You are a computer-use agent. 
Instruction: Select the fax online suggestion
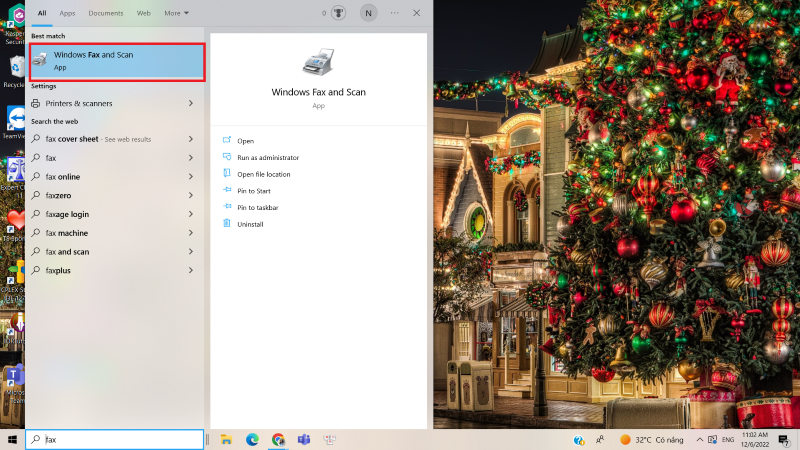pyautogui.click(x=113, y=177)
